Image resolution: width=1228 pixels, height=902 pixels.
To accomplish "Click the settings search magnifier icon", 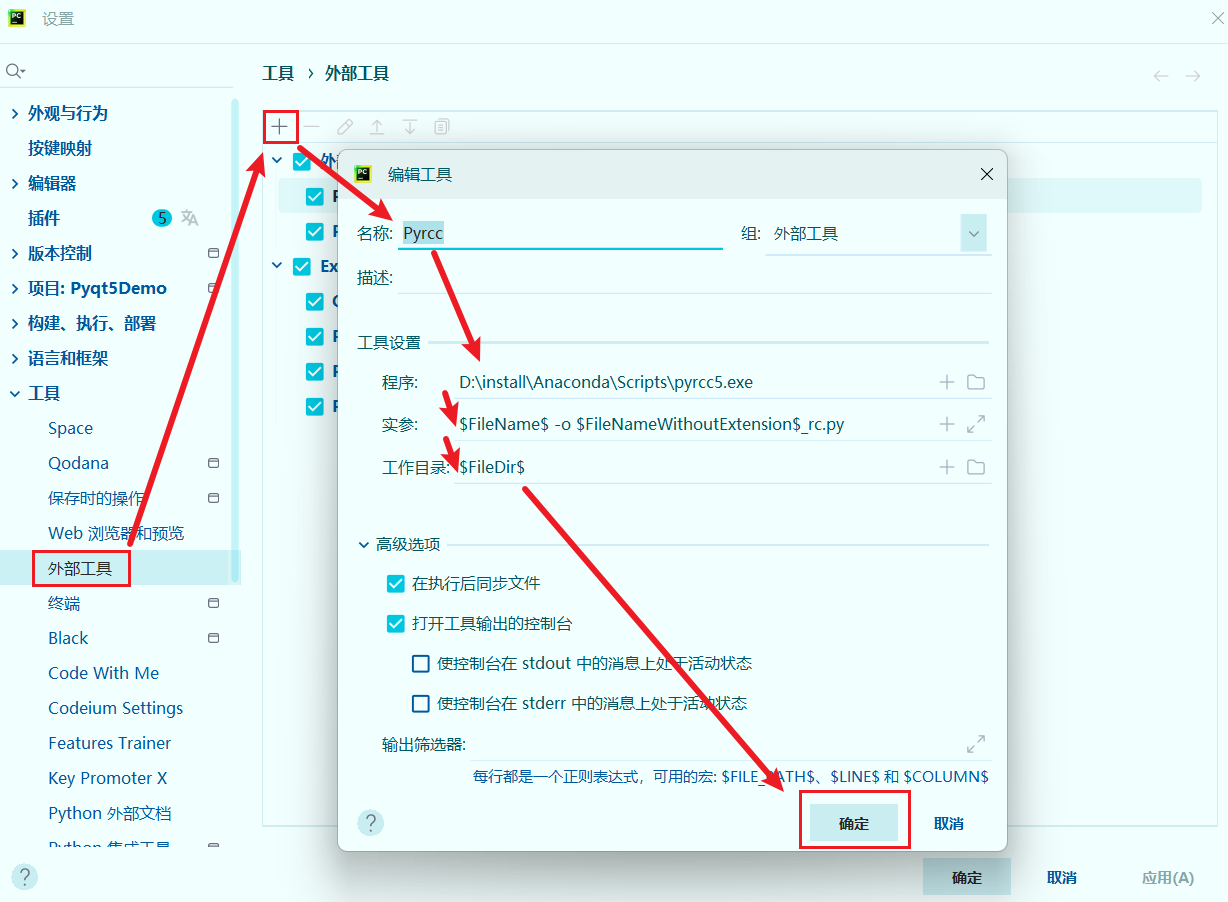I will pos(15,71).
